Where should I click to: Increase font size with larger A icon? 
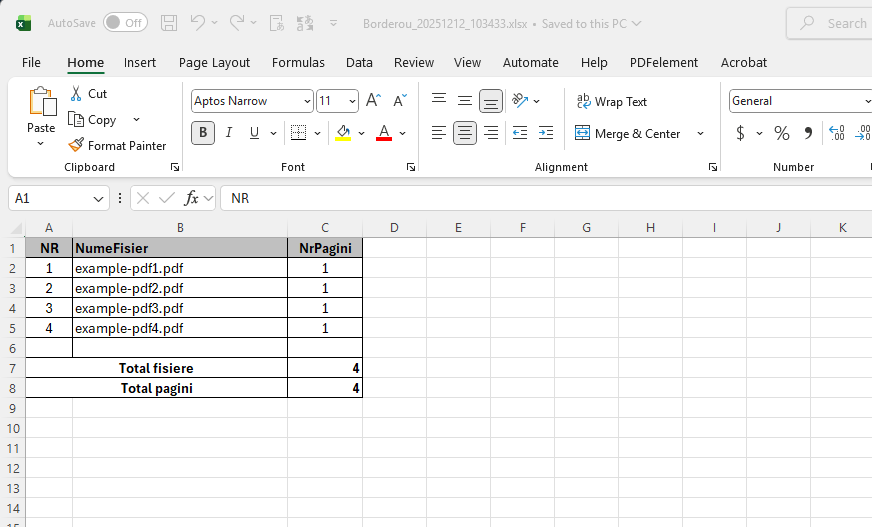(374, 101)
